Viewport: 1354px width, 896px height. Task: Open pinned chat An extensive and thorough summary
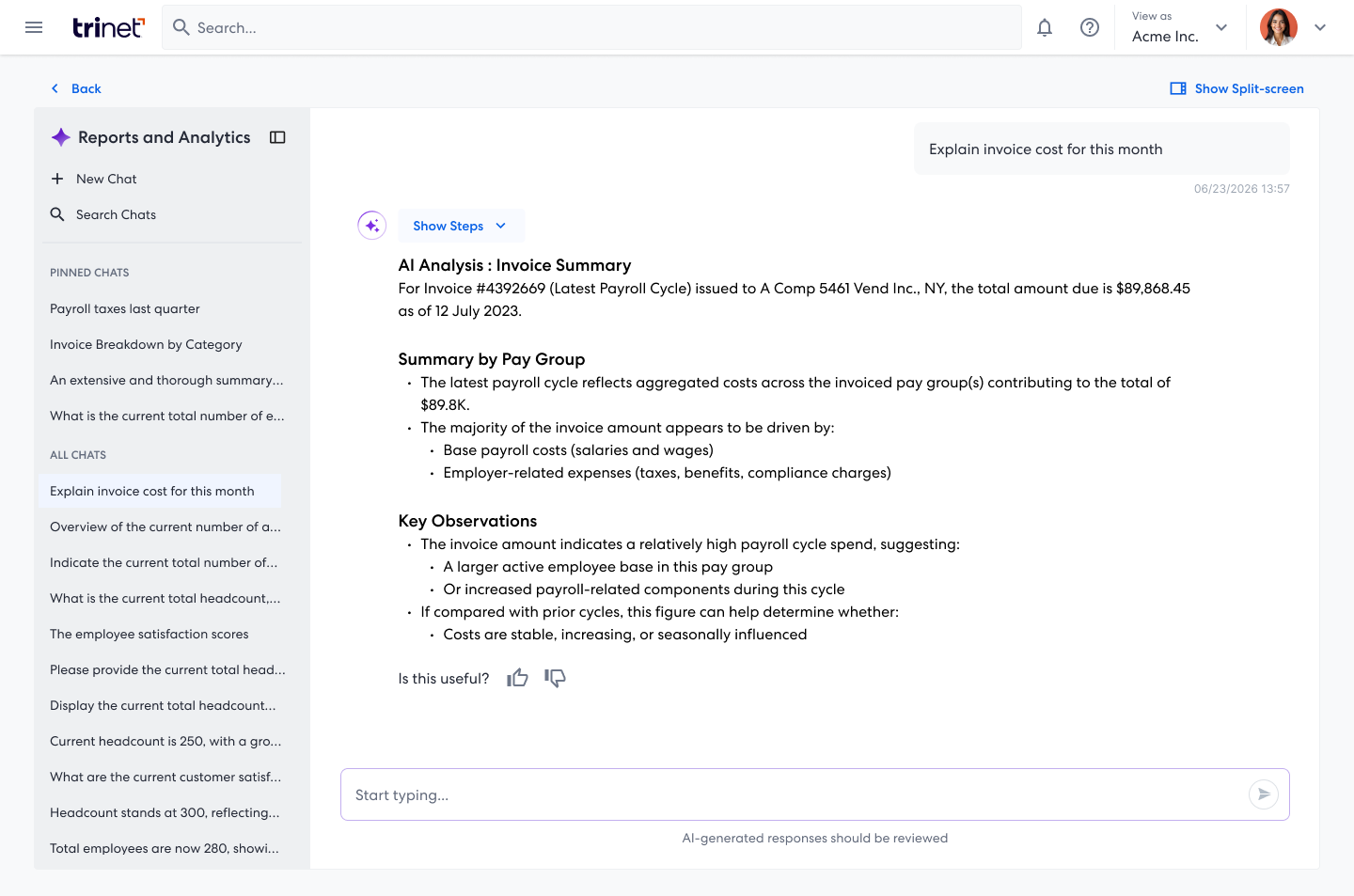166,380
